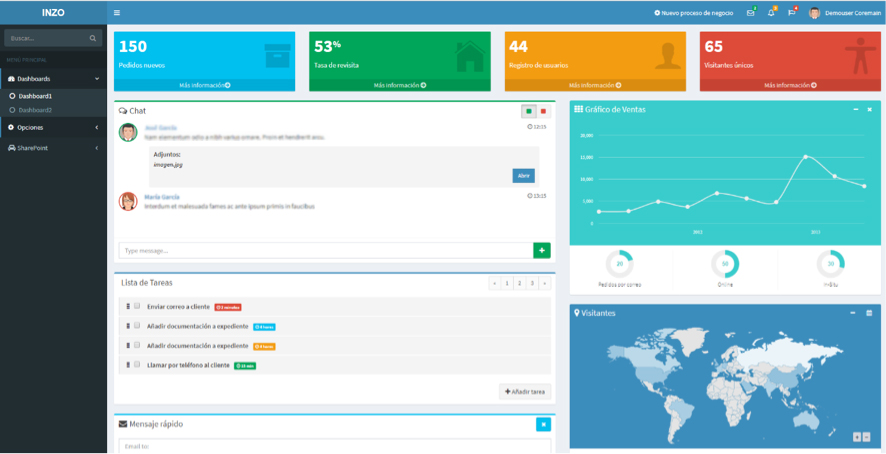The width and height of the screenshot is (886, 454).
Task: Go to task list page 2
Action: click(x=520, y=283)
